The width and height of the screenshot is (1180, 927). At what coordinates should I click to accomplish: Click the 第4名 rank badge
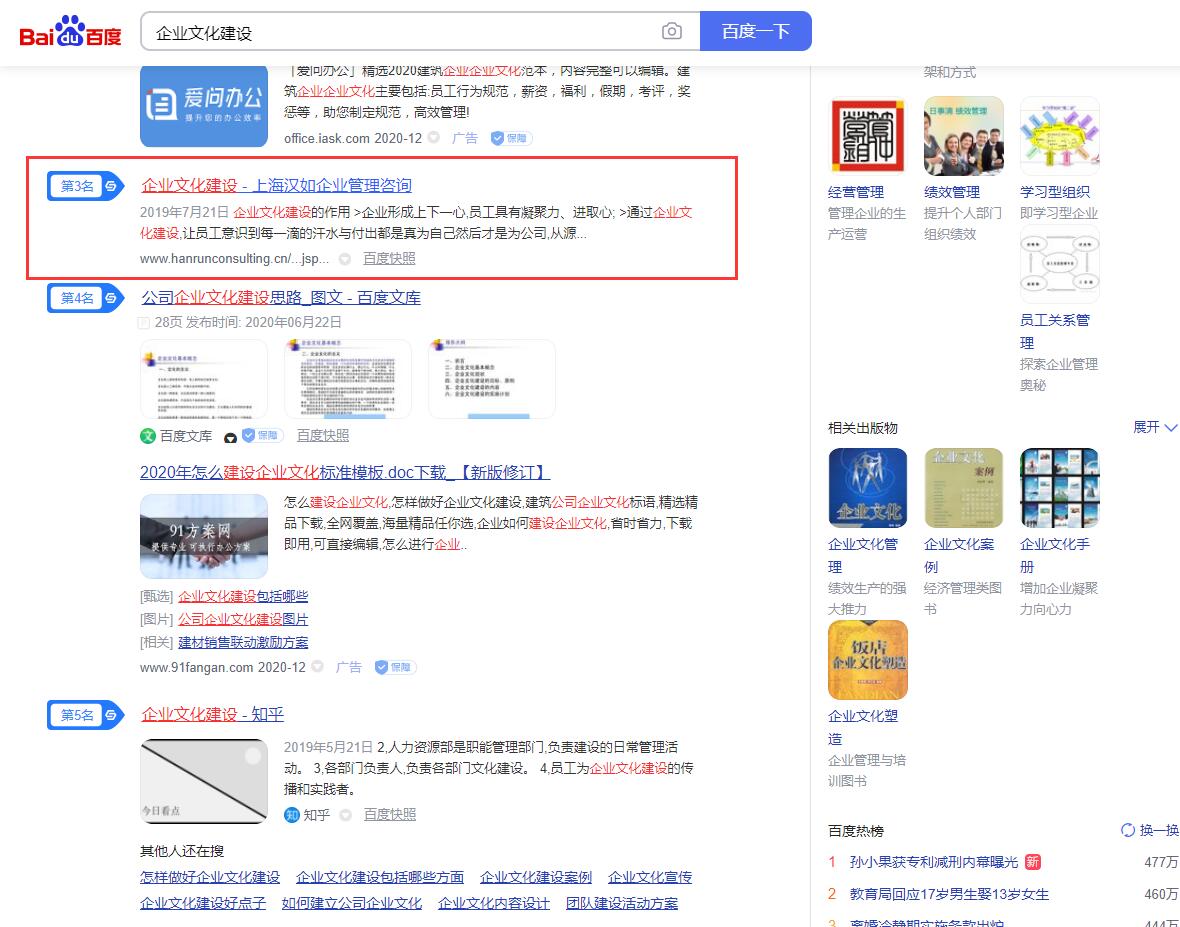[x=84, y=298]
